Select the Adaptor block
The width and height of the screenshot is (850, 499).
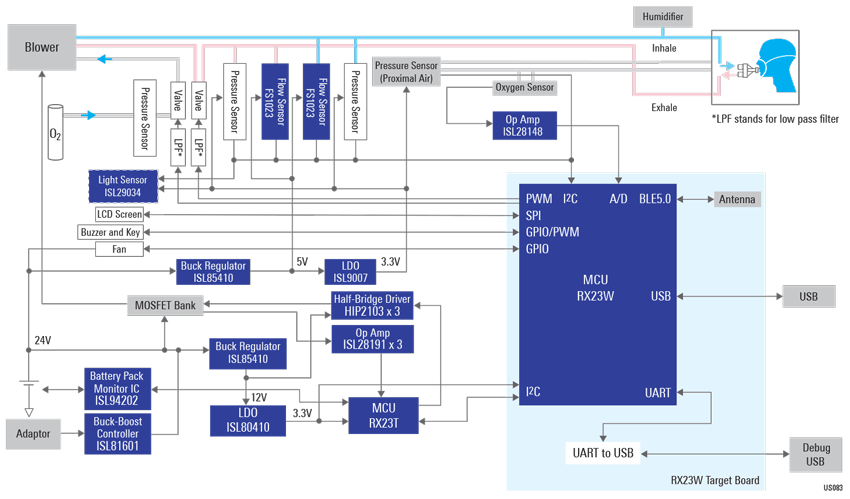coord(33,434)
